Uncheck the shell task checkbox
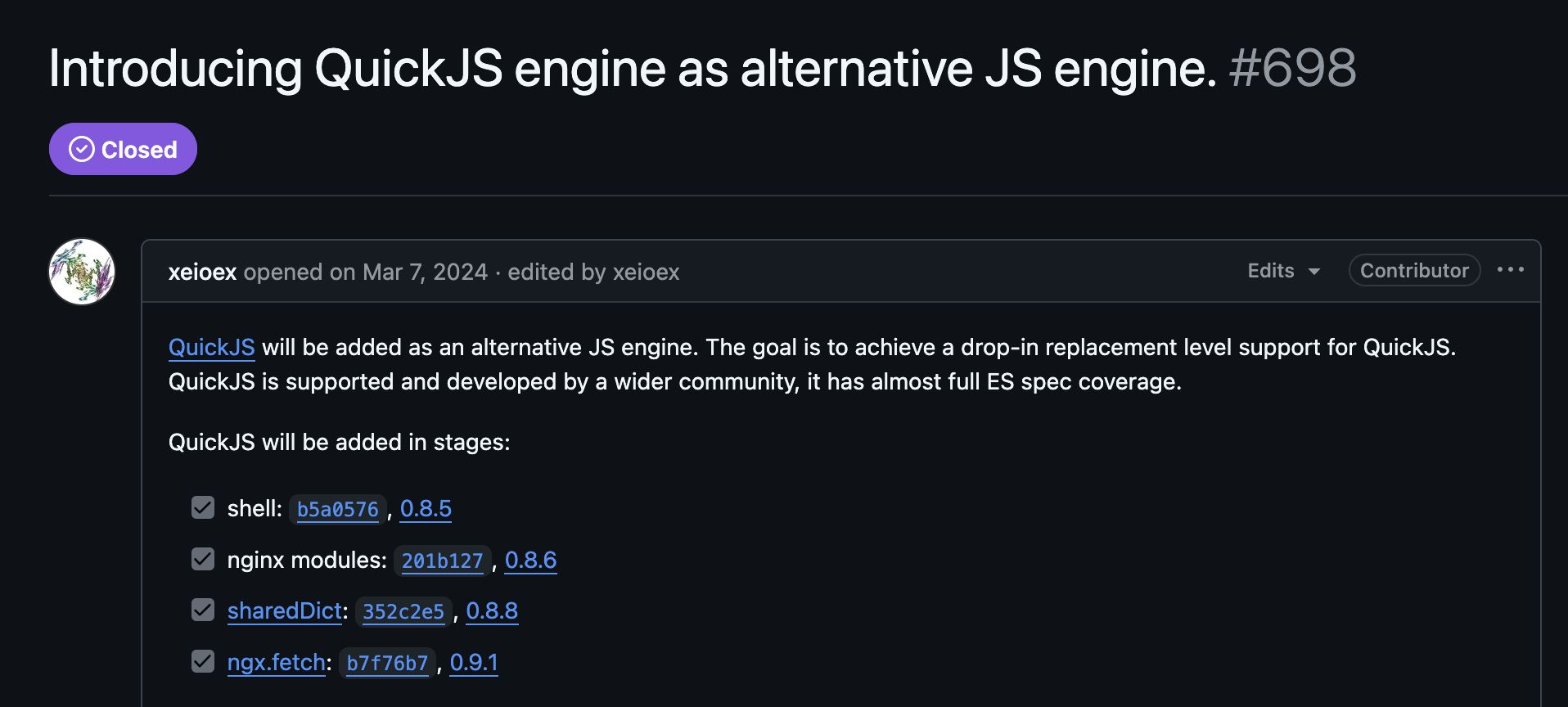This screenshot has height=707, width=1568. pos(202,507)
